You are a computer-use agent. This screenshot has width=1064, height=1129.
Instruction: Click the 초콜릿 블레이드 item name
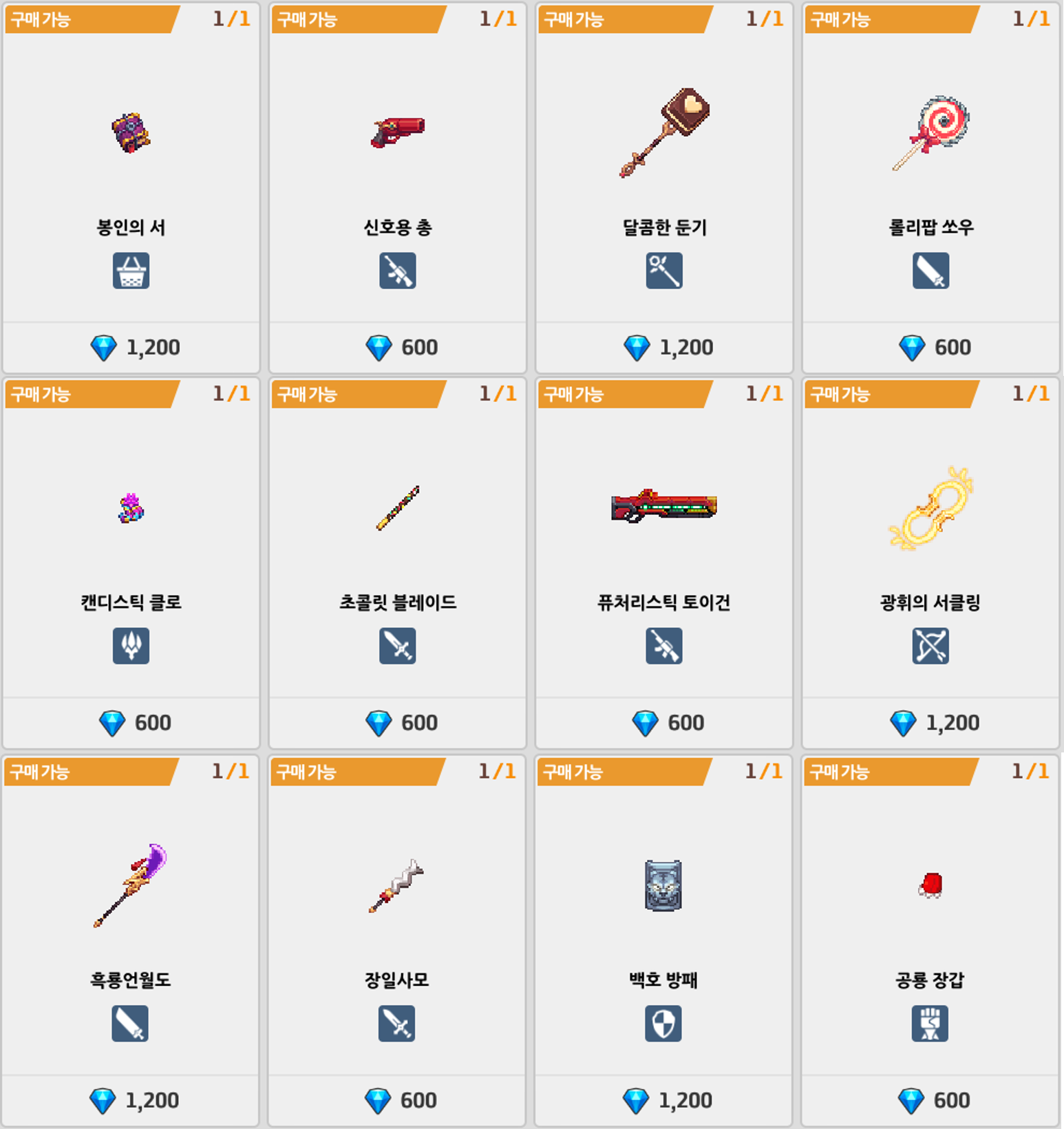pos(398,602)
